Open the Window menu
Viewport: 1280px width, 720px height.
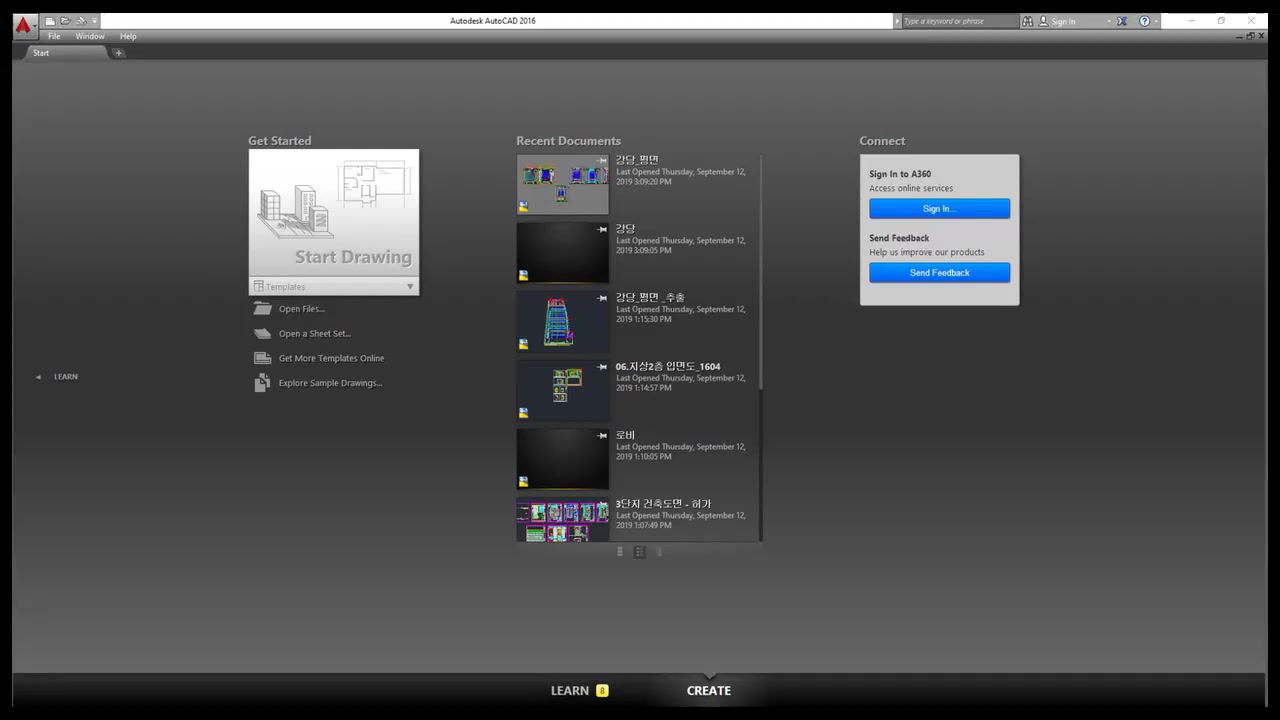(90, 36)
